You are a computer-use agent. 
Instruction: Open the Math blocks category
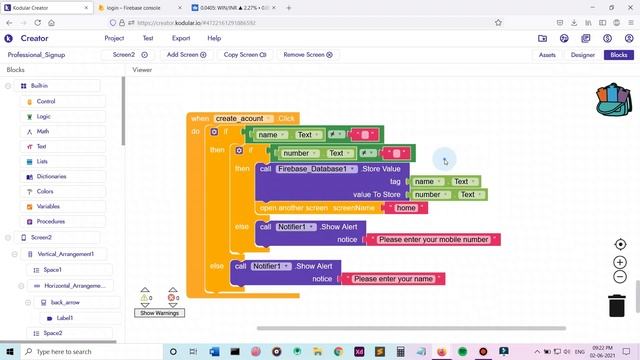pyautogui.click(x=42, y=131)
